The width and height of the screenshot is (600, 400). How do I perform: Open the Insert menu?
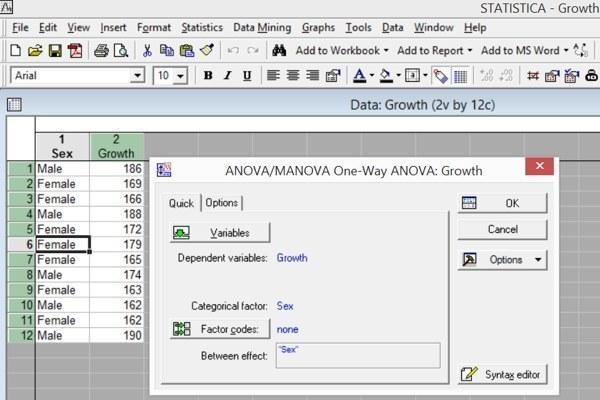click(113, 28)
